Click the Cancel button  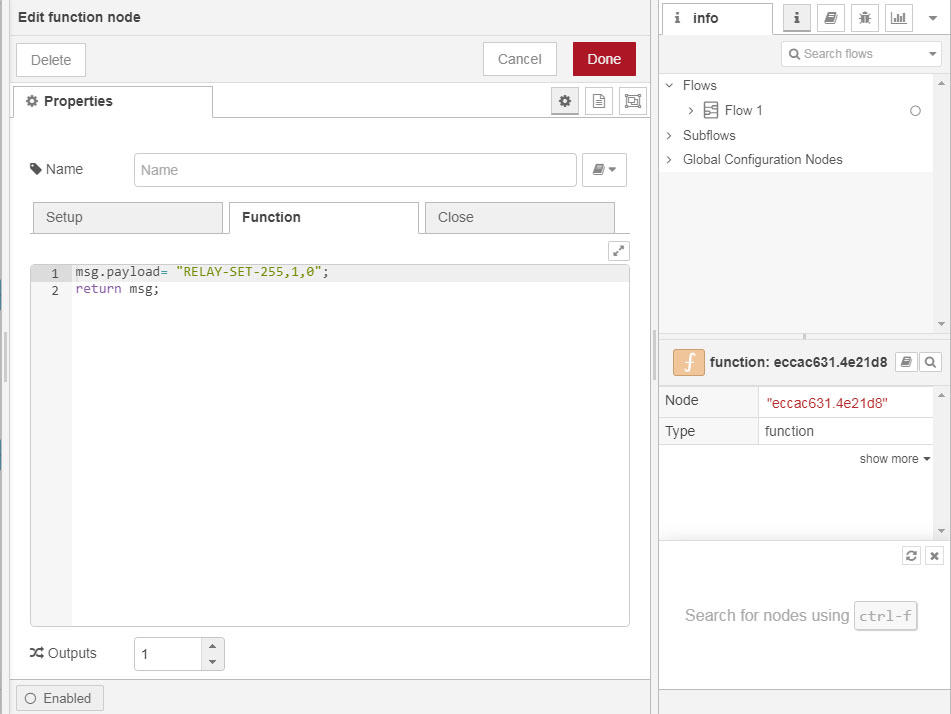coord(519,59)
